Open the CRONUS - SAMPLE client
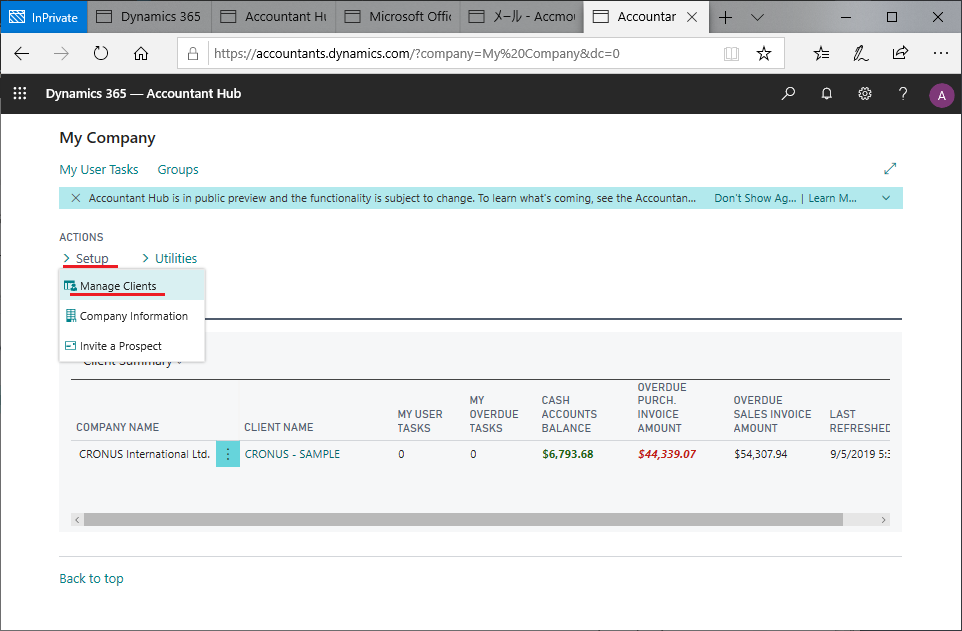 292,454
